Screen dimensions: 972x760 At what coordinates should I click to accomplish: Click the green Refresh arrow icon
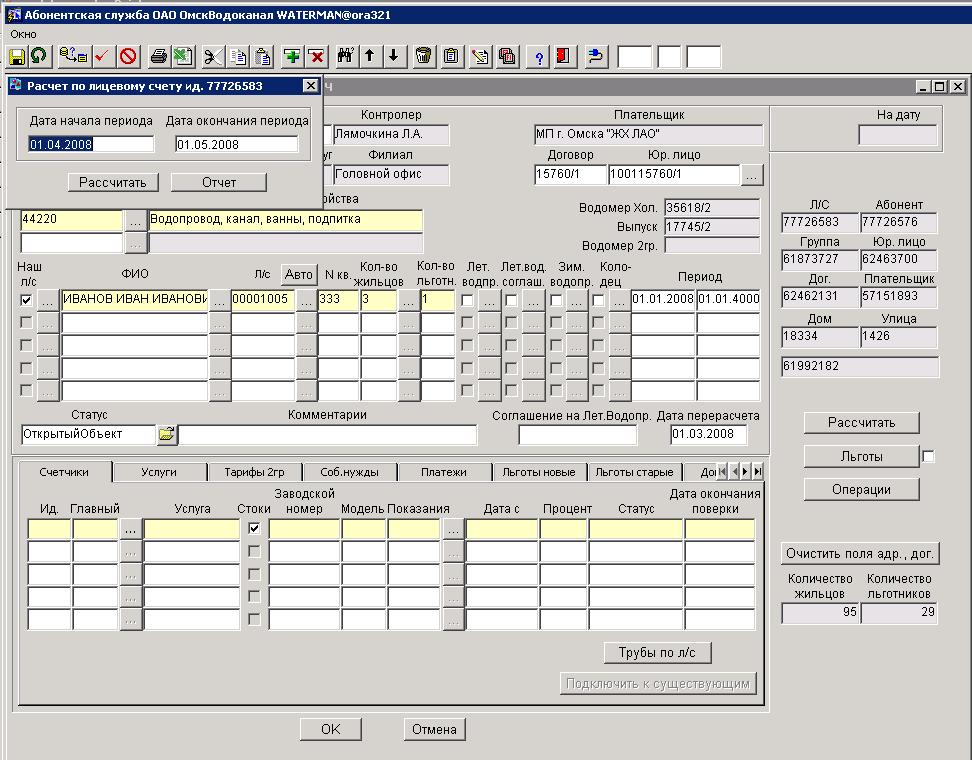coord(39,56)
